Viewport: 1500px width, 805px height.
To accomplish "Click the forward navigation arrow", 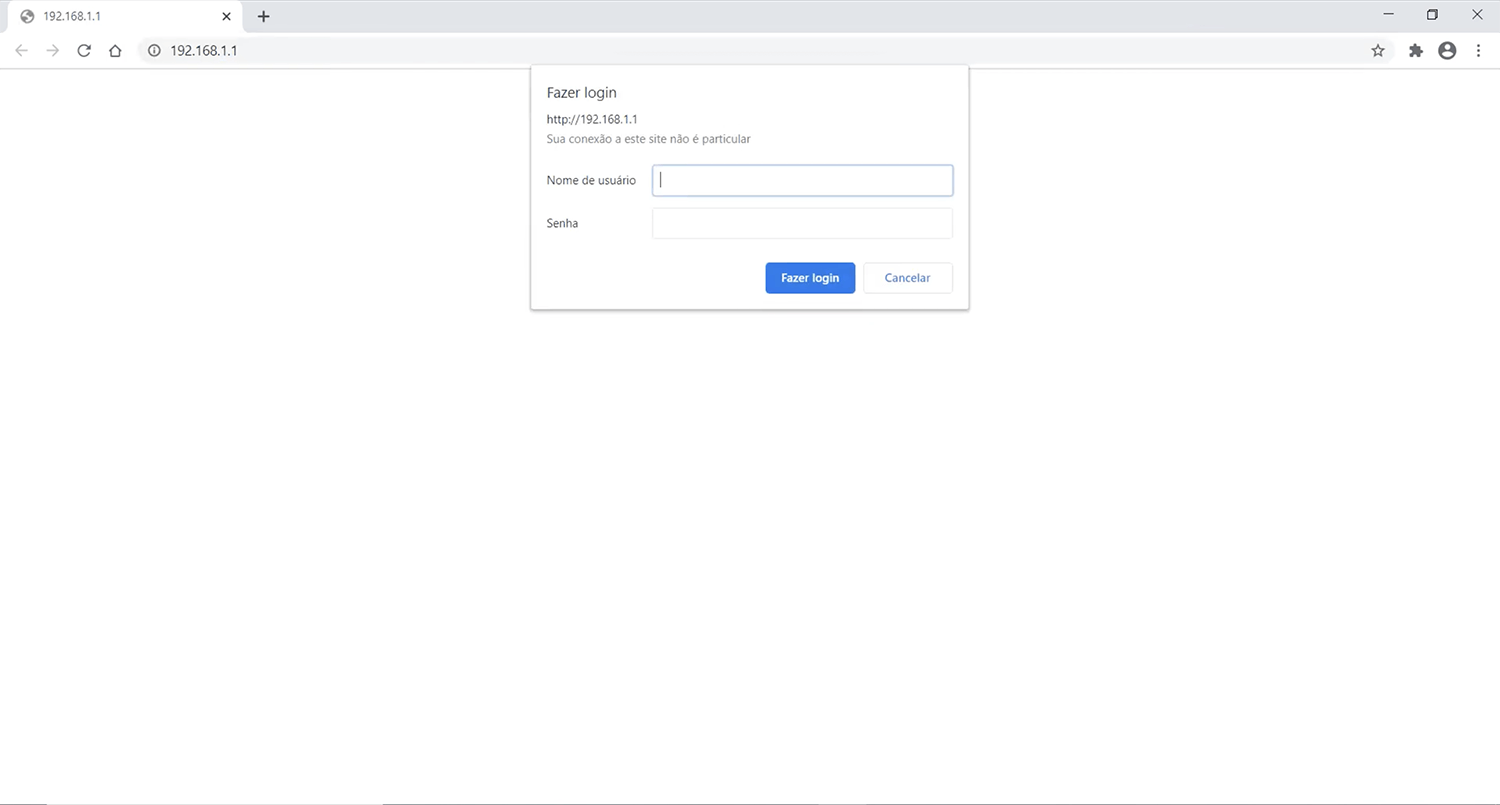I will tap(53, 51).
